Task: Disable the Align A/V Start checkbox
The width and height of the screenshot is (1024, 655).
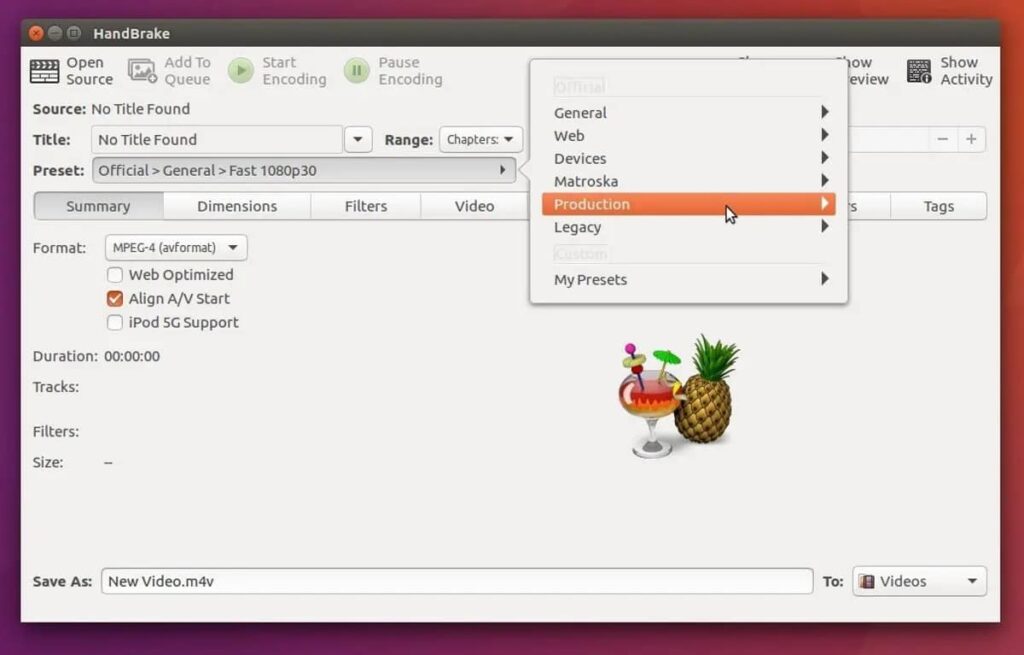Action: coord(115,298)
